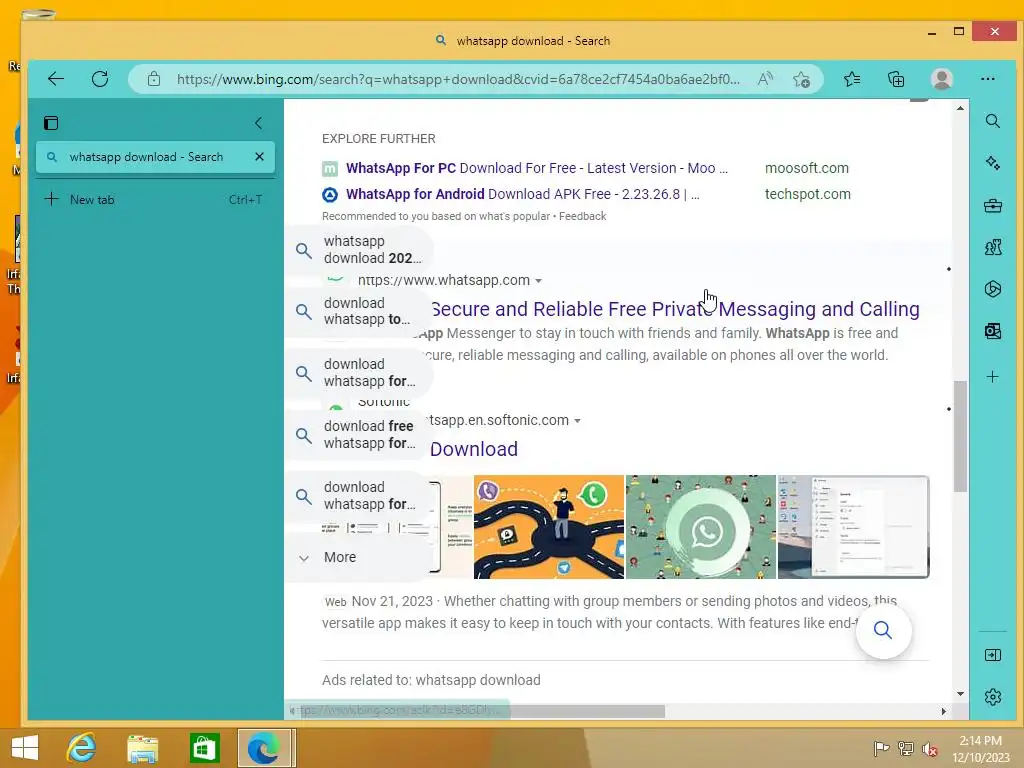Open sidebar Search icon
1024x768 pixels.
click(993, 121)
